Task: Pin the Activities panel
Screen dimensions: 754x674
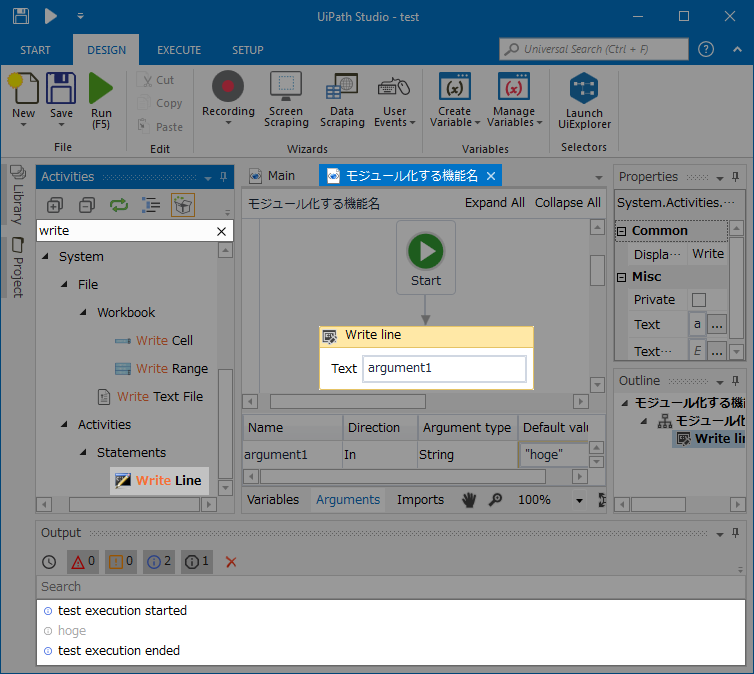Action: (x=224, y=177)
